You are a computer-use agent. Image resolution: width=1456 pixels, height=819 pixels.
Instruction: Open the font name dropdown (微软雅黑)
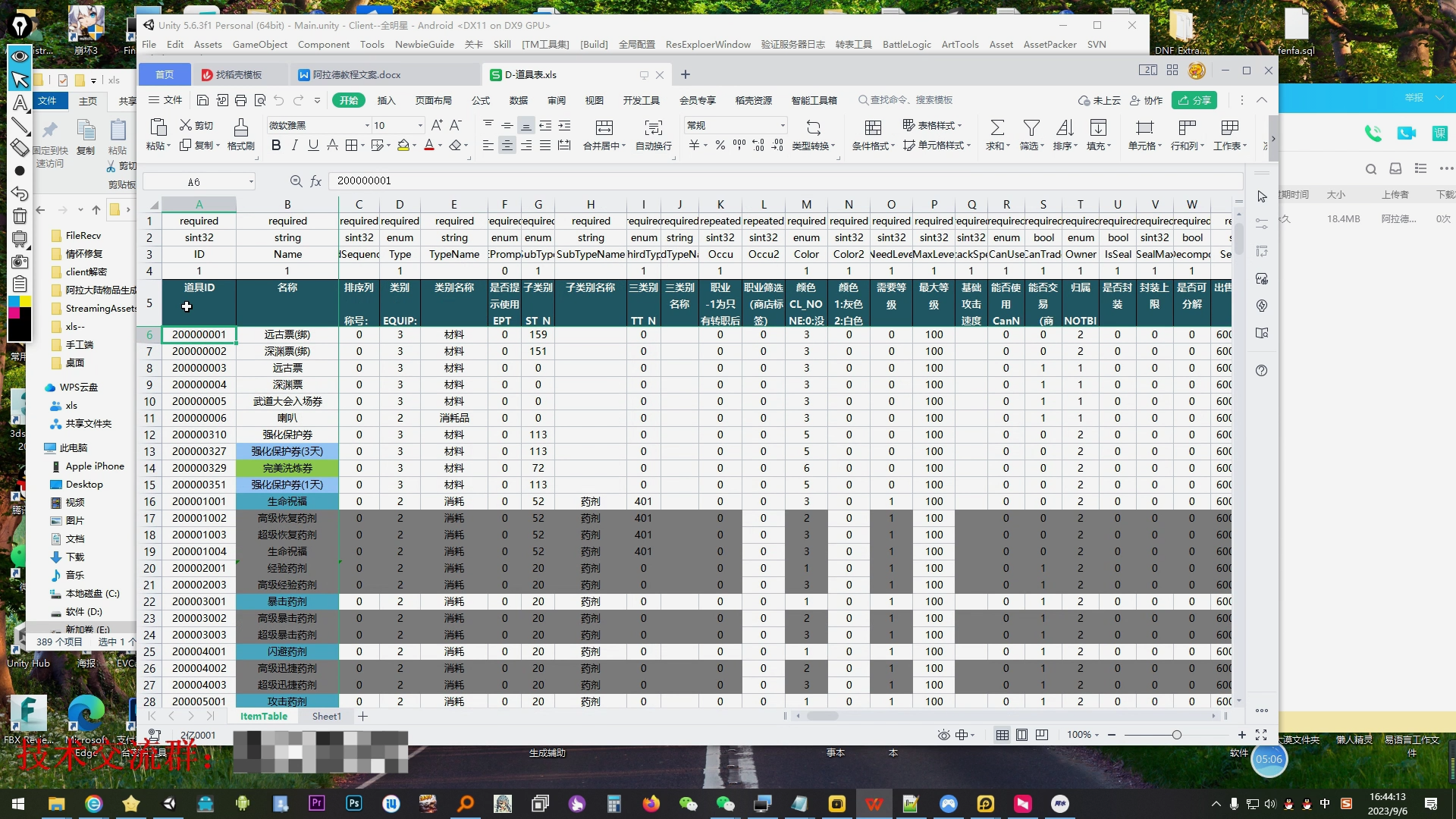click(367, 125)
